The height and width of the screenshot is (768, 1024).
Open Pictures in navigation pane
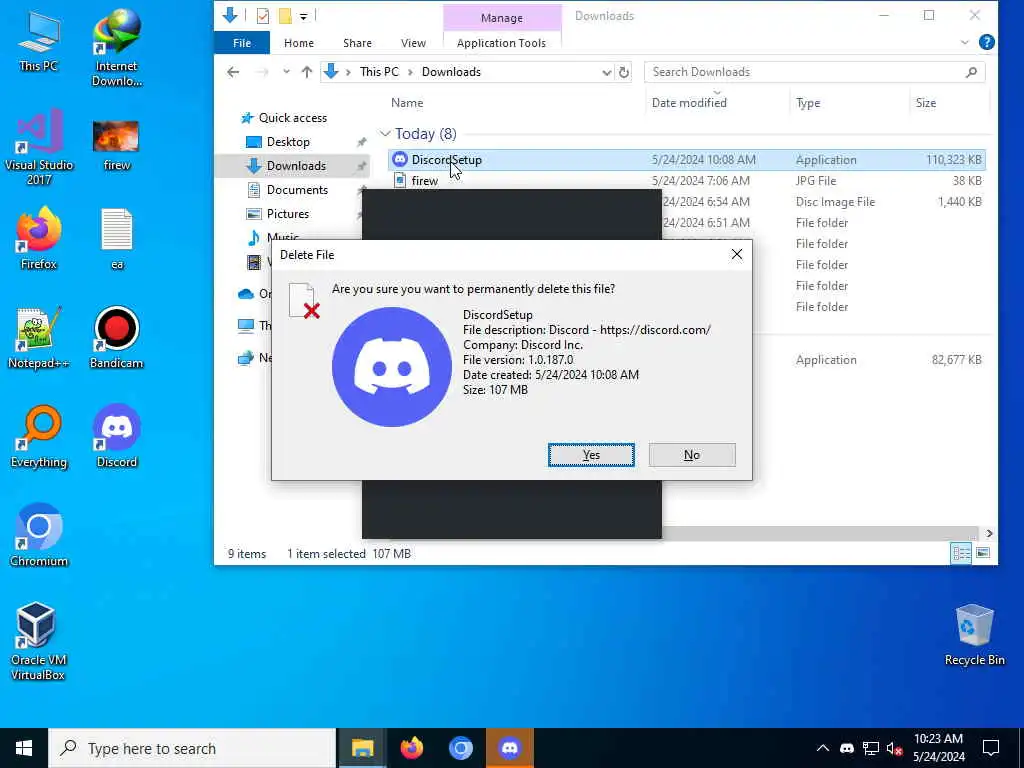point(287,214)
